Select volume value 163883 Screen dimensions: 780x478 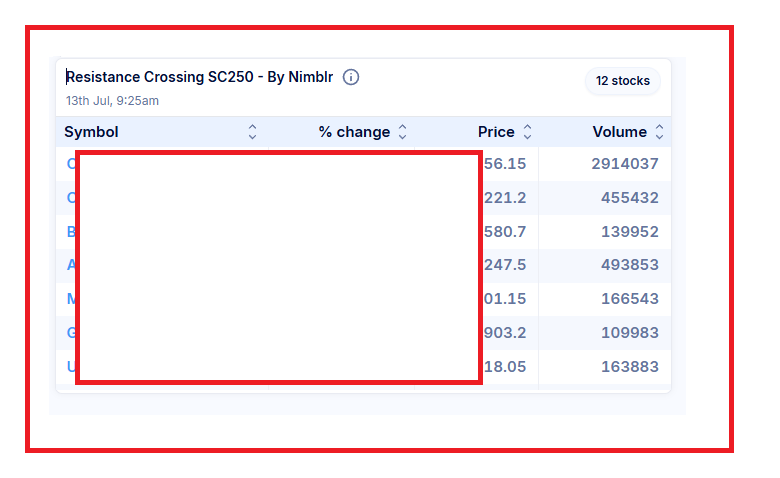click(630, 367)
